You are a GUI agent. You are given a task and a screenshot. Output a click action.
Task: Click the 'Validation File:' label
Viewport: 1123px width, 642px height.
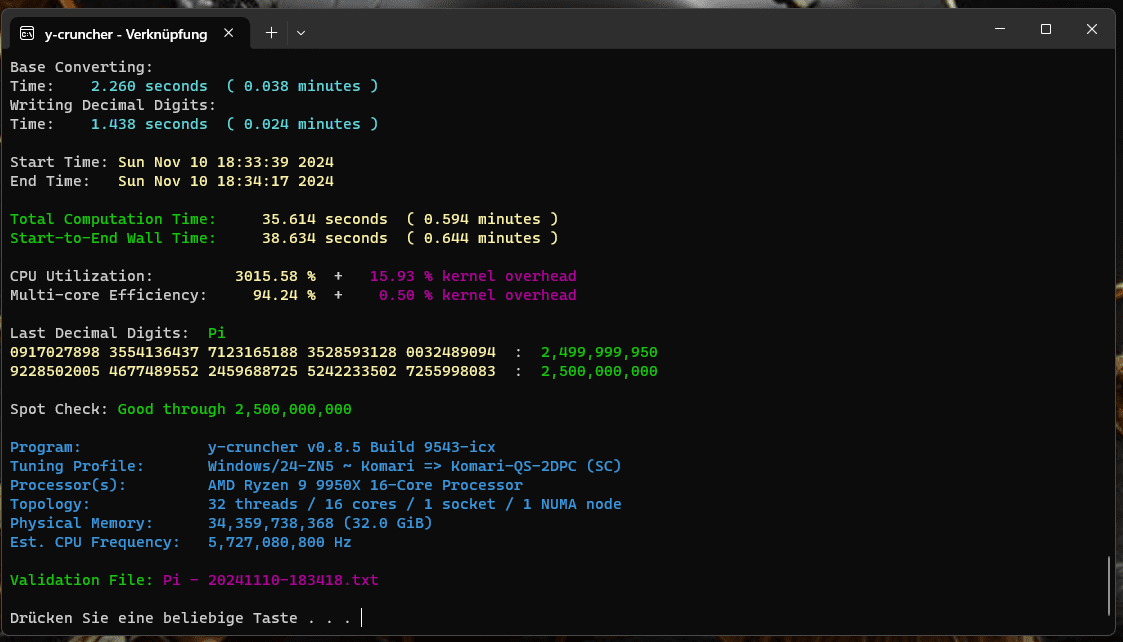(x=82, y=580)
